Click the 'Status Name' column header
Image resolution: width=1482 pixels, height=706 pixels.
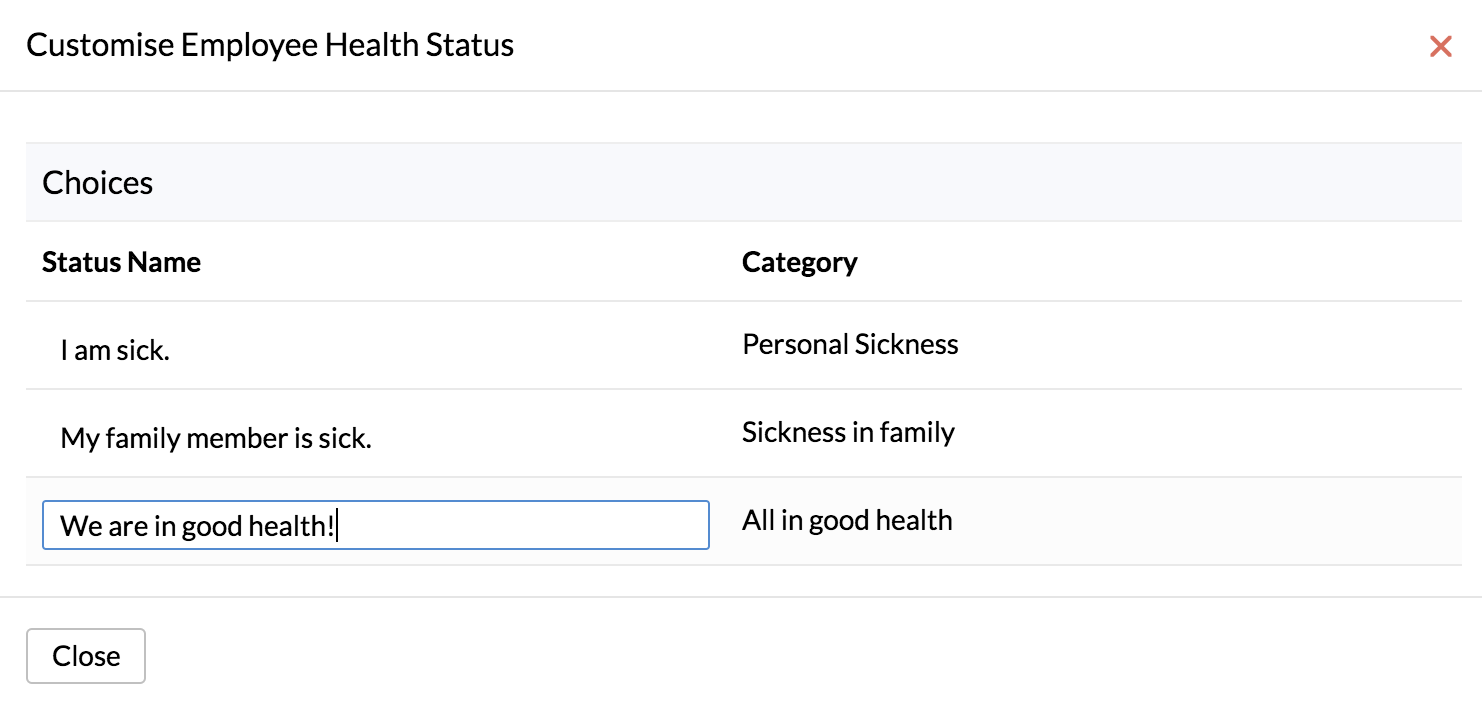(121, 262)
